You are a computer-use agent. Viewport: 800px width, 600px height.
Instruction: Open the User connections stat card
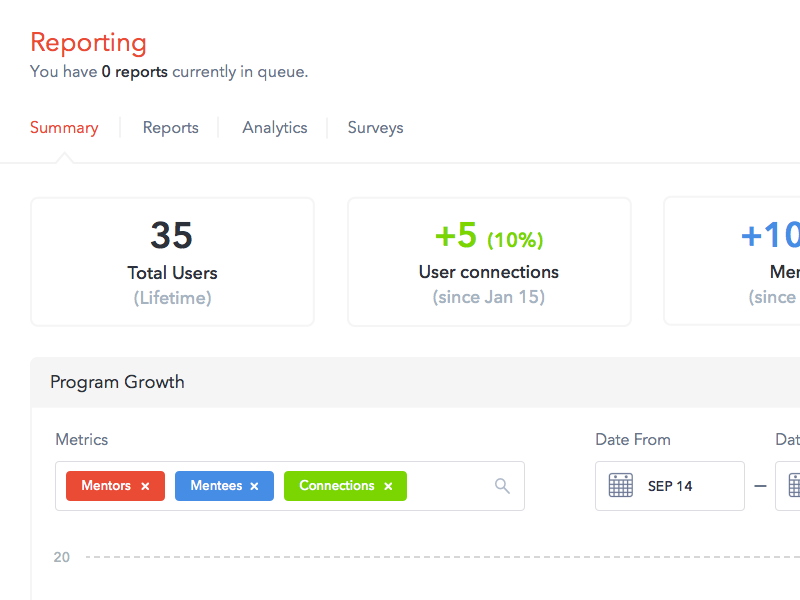pyautogui.click(x=489, y=262)
